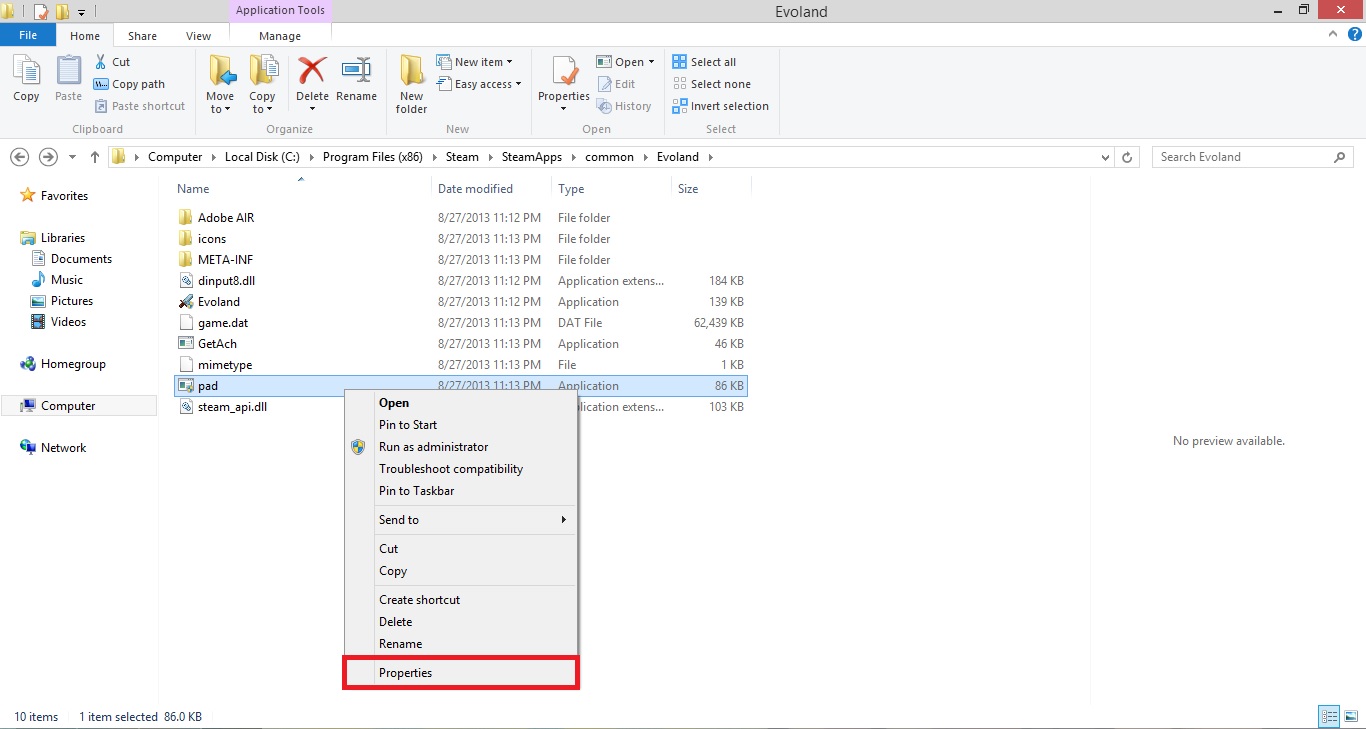Click the ribbon Properties checkmark icon
The image size is (1366, 729).
tap(564, 72)
